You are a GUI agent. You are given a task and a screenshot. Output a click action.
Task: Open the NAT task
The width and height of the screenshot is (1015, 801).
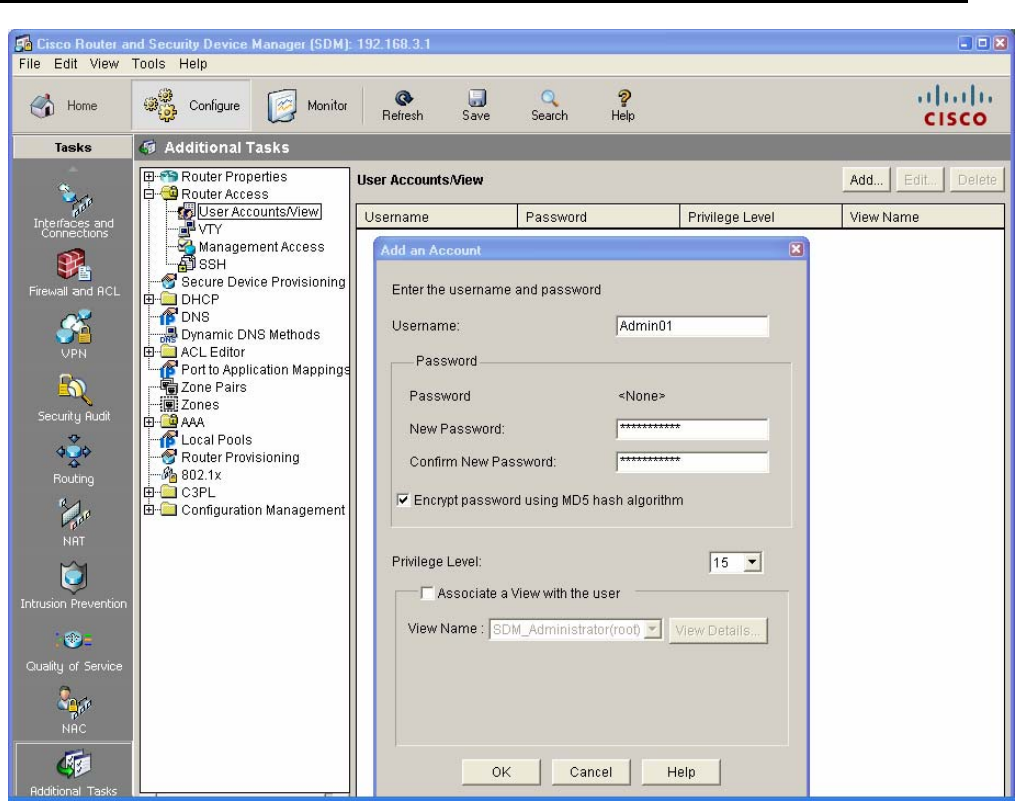(74, 523)
